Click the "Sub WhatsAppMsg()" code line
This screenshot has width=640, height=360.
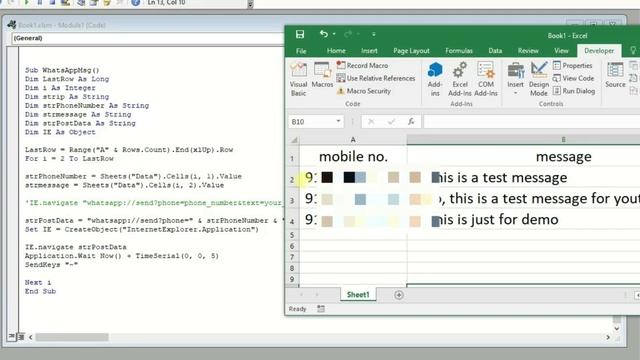coord(62,70)
